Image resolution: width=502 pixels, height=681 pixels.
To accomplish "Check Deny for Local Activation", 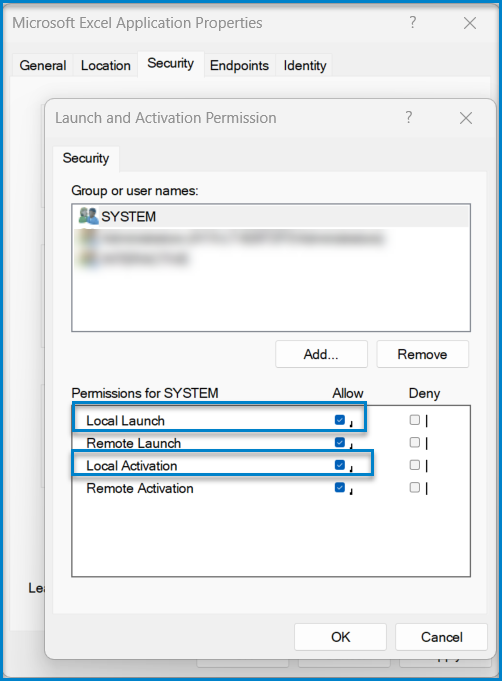I will coord(415,465).
